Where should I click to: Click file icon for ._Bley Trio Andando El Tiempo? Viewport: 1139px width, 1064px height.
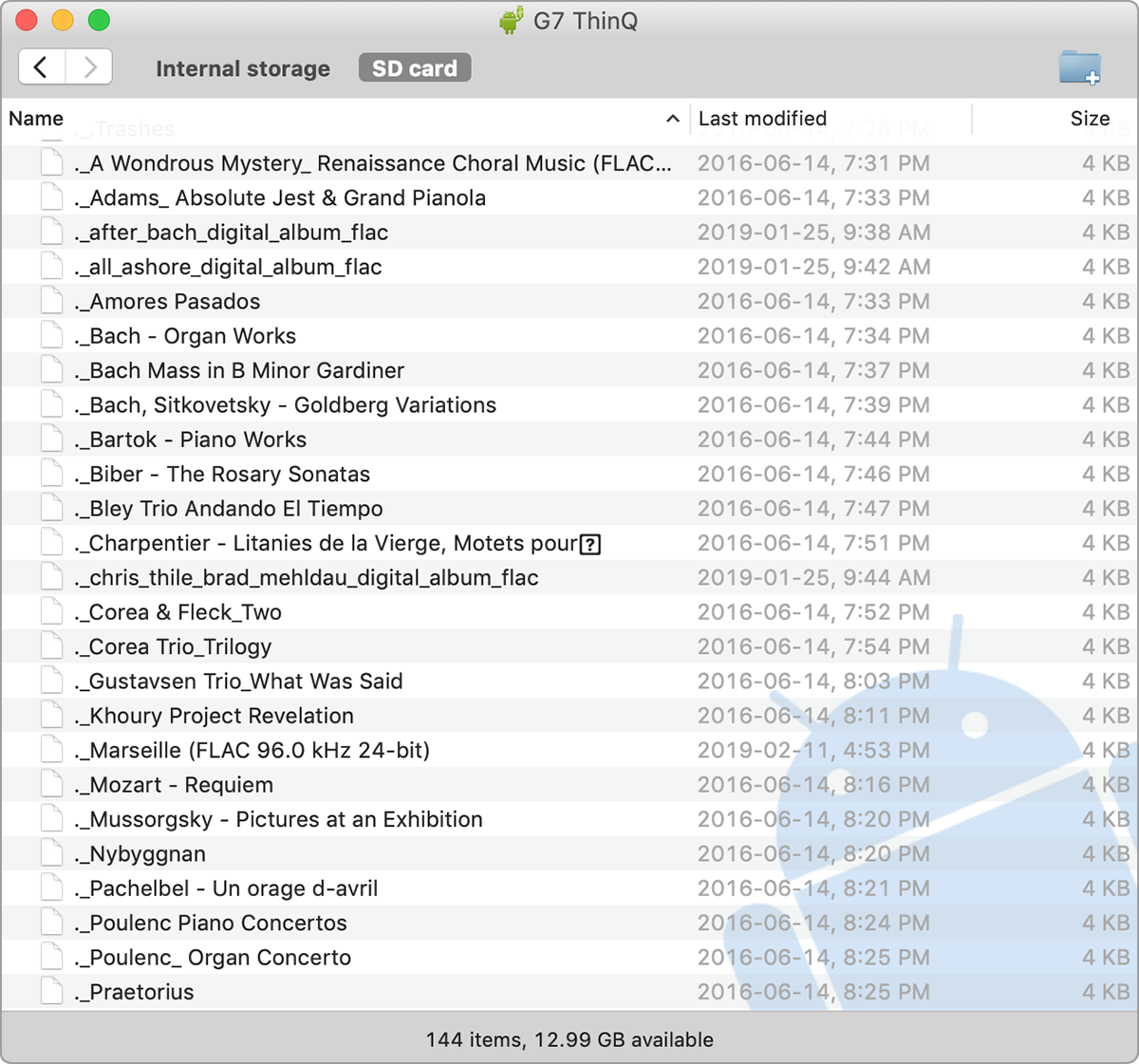(x=52, y=509)
